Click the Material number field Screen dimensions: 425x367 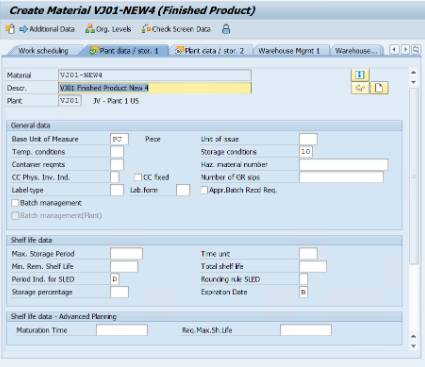tap(155, 75)
